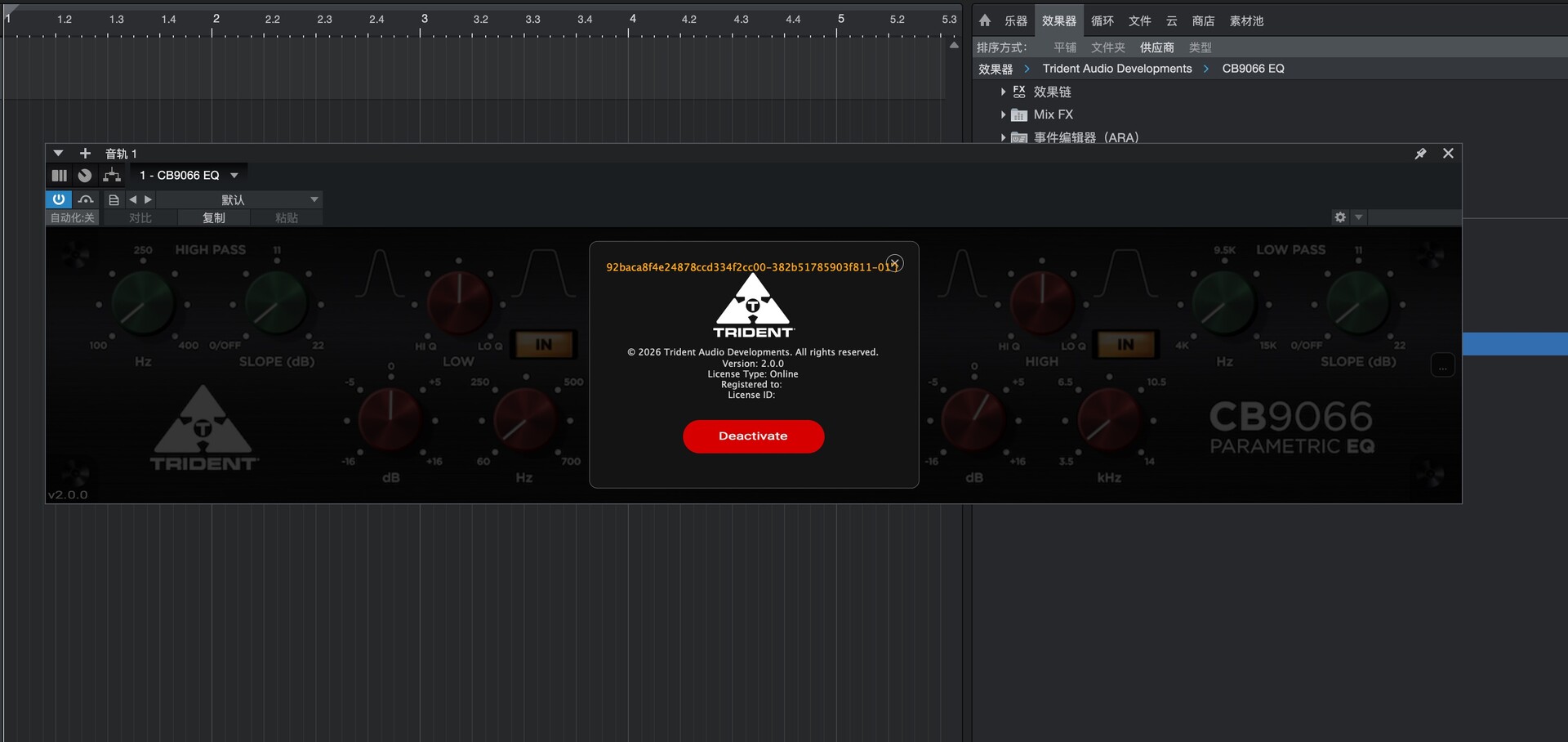Image resolution: width=1568 pixels, height=742 pixels.
Task: Click the sidechain icon beside power
Action: (x=86, y=199)
